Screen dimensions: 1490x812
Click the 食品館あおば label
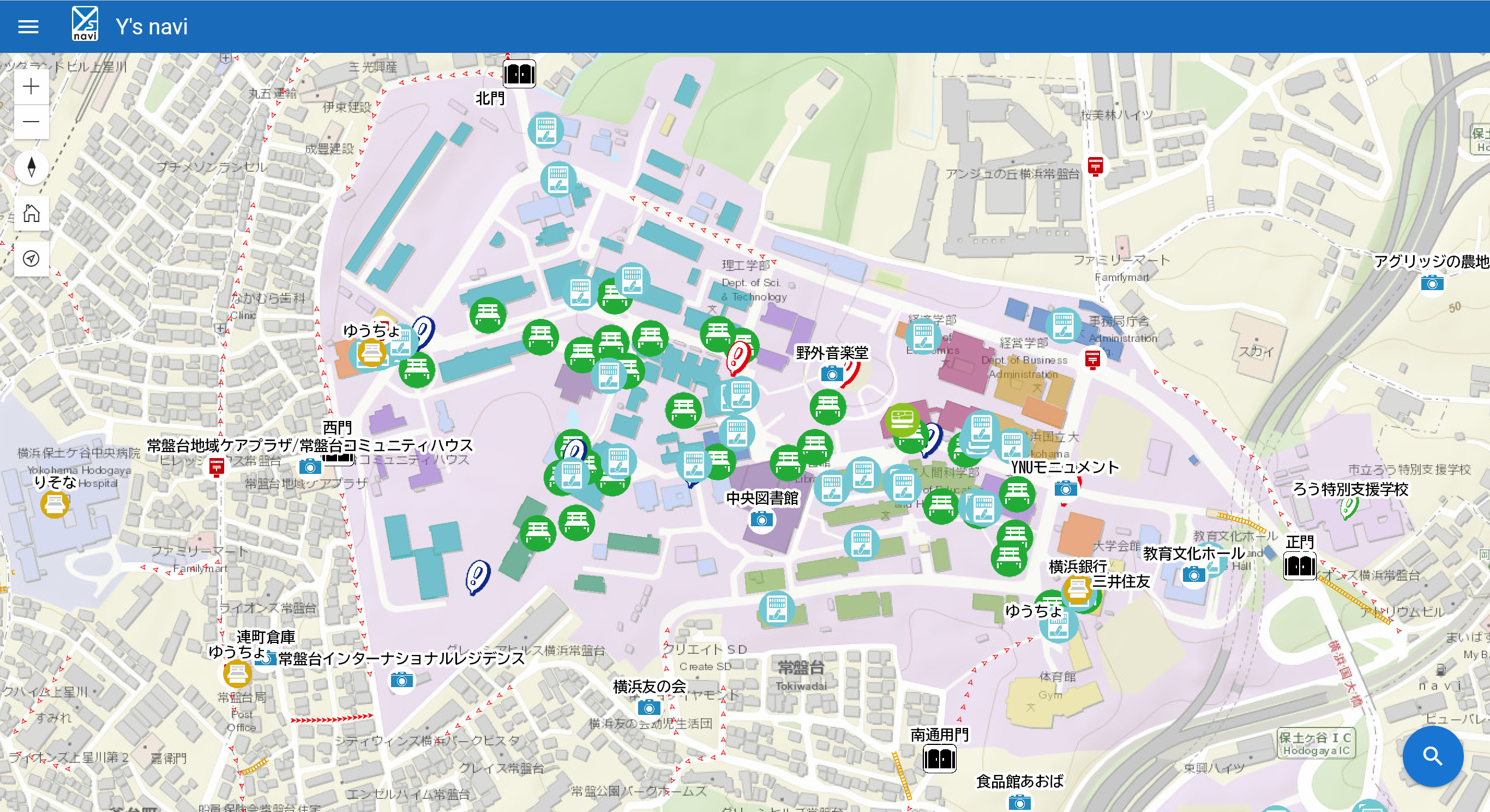pyautogui.click(x=1019, y=781)
